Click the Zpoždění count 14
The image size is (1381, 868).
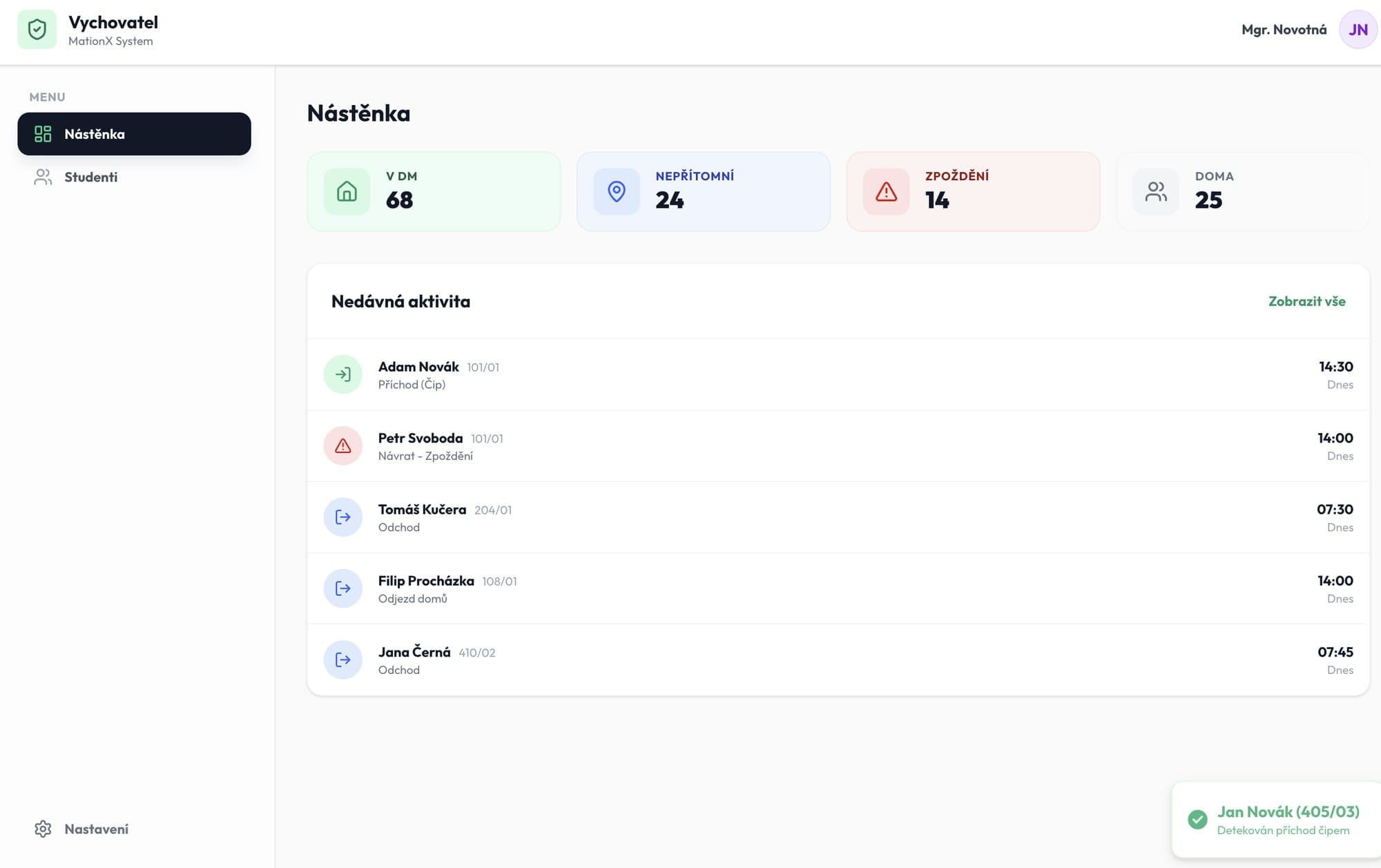pyautogui.click(x=937, y=200)
